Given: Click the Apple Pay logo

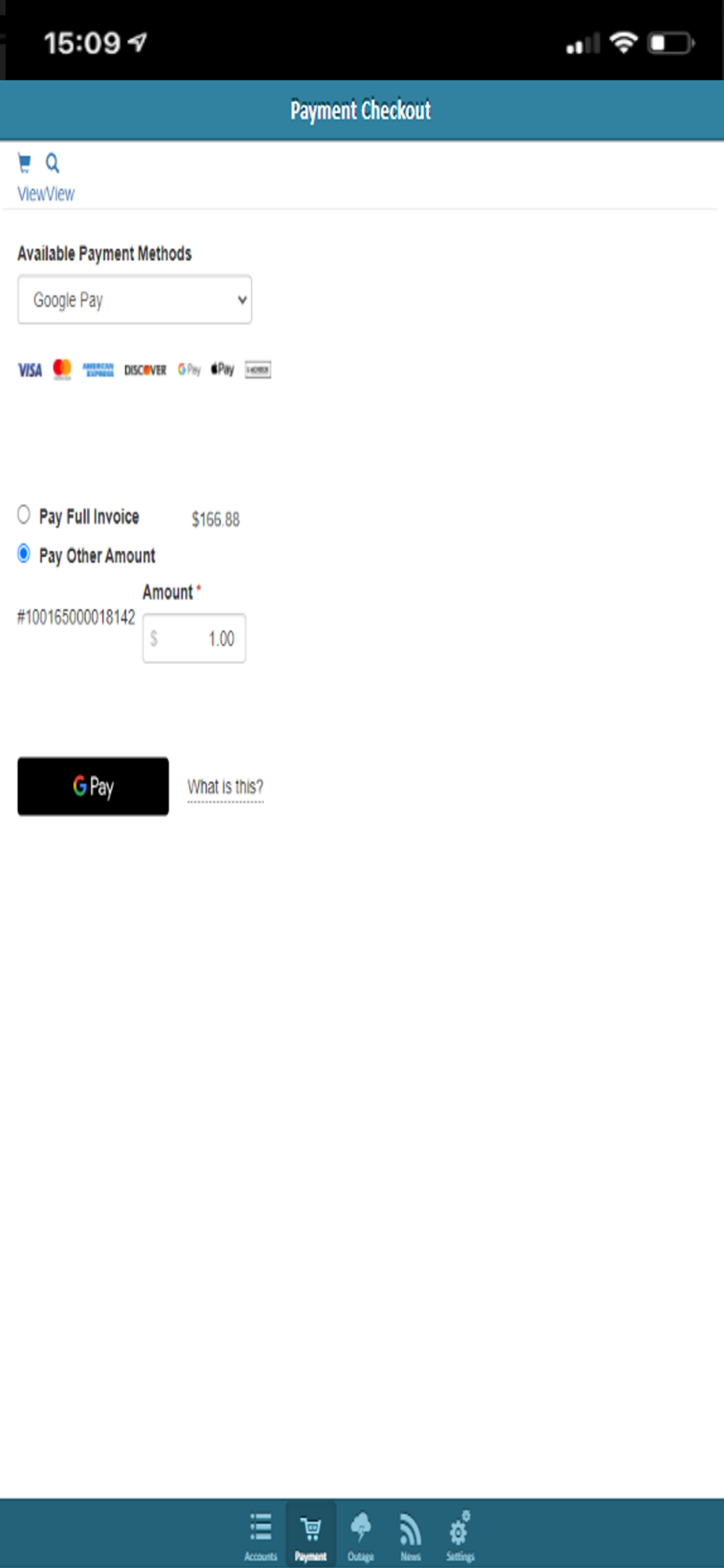Looking at the screenshot, I should point(223,369).
